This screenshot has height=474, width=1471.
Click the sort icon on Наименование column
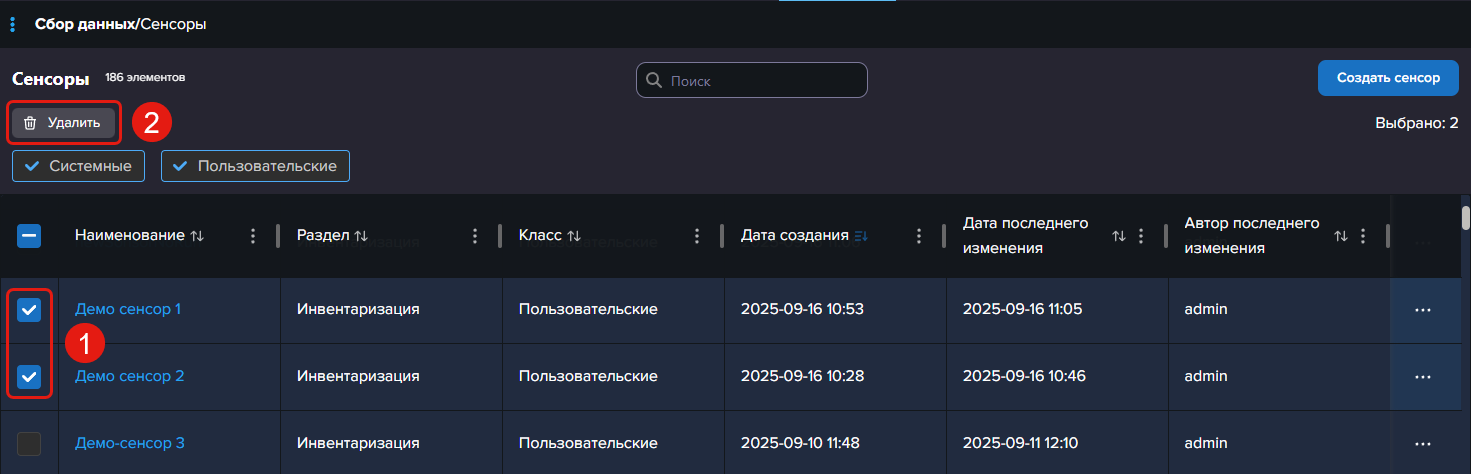coord(197,236)
